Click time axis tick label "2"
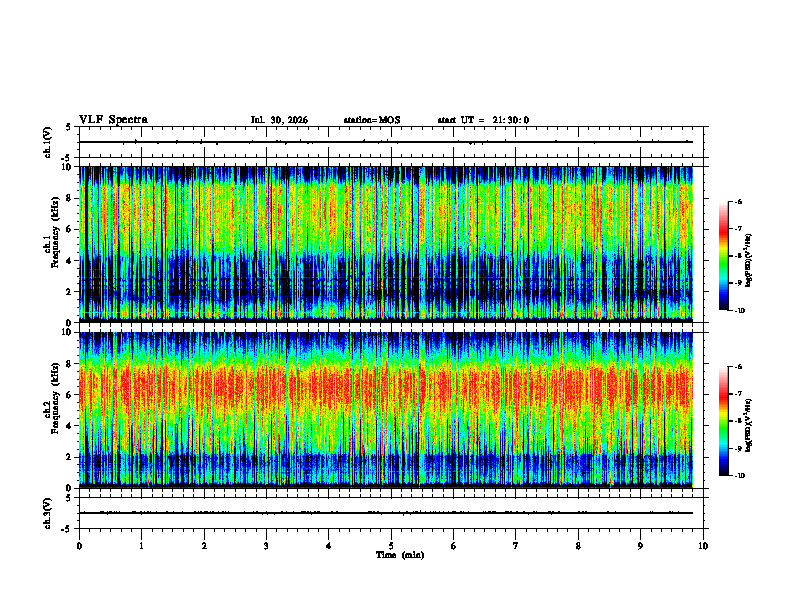The image size is (792, 612). click(x=204, y=546)
